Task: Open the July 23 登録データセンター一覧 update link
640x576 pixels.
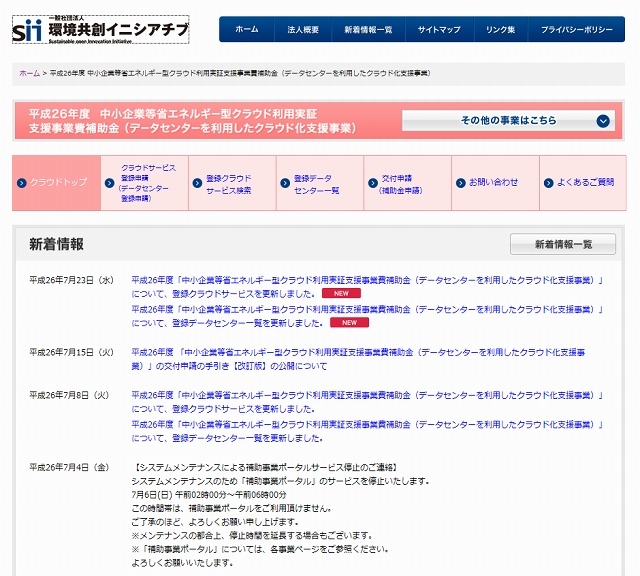Action: pos(367,316)
